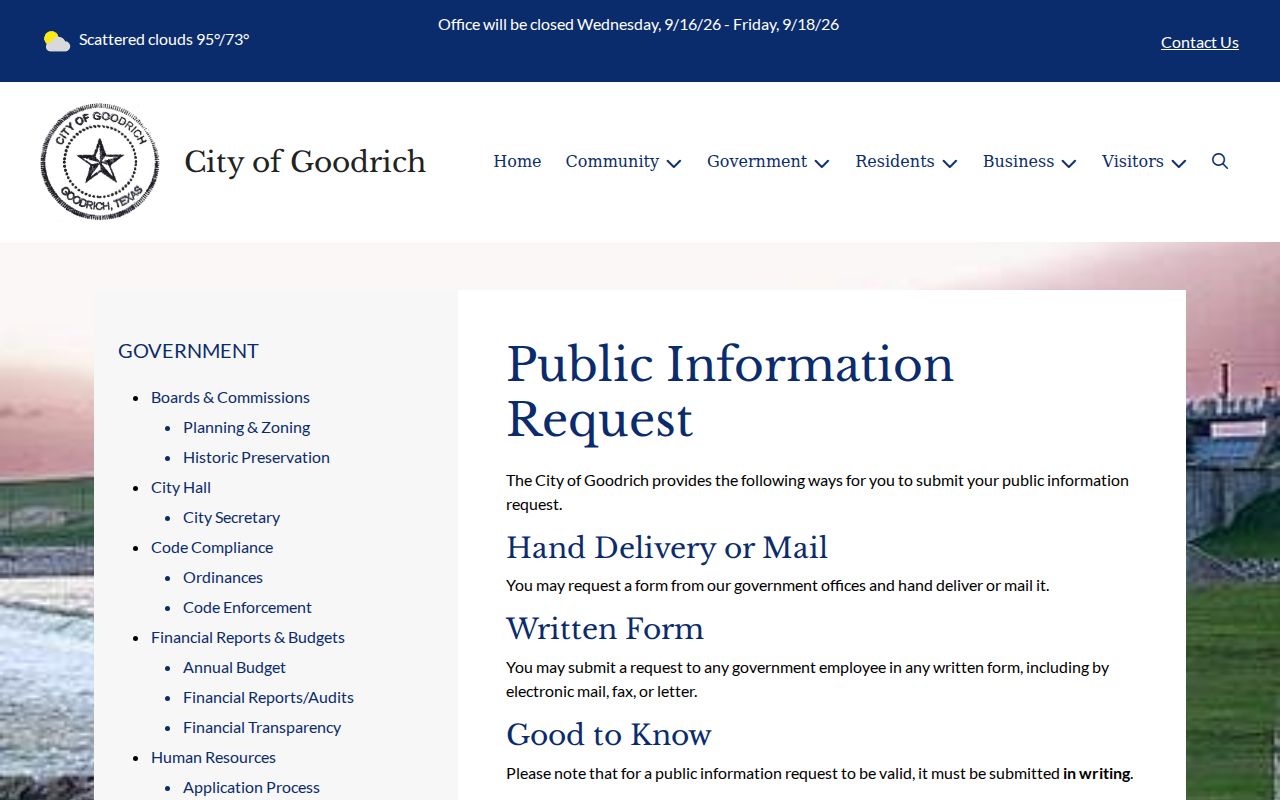Open the Code Enforcement link
The height and width of the screenshot is (800, 1280).
pyautogui.click(x=247, y=607)
